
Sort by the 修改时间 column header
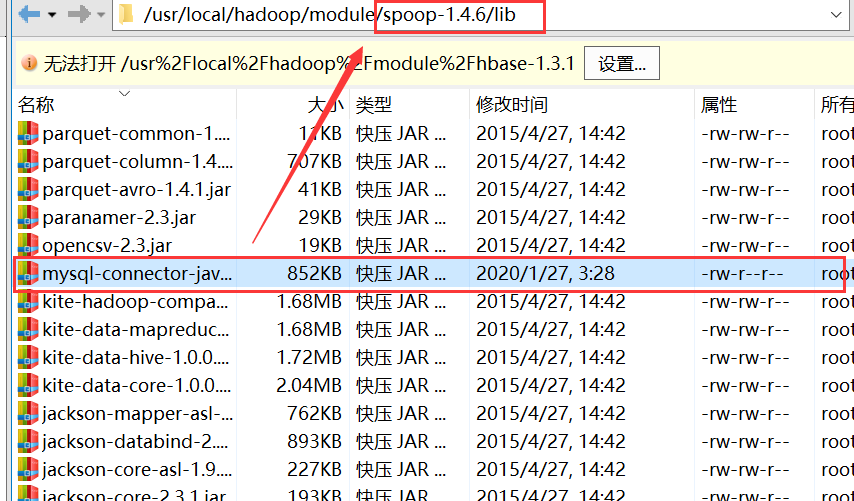point(512,104)
